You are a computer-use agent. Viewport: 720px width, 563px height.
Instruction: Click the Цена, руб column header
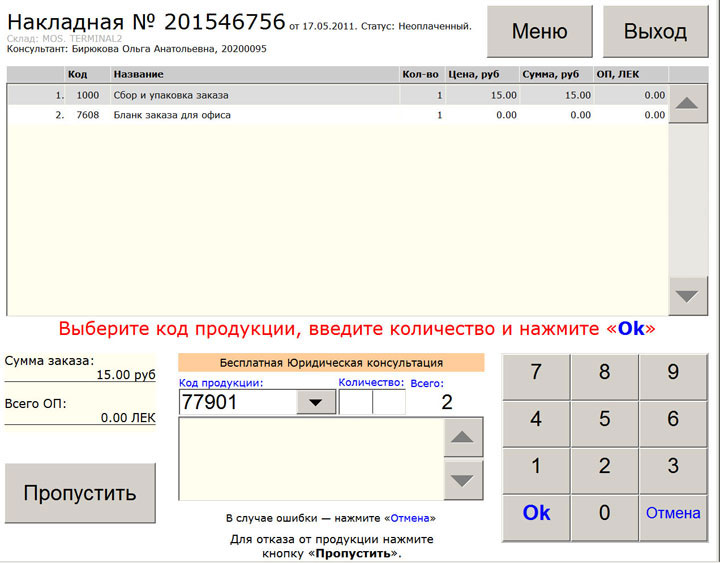(482, 74)
